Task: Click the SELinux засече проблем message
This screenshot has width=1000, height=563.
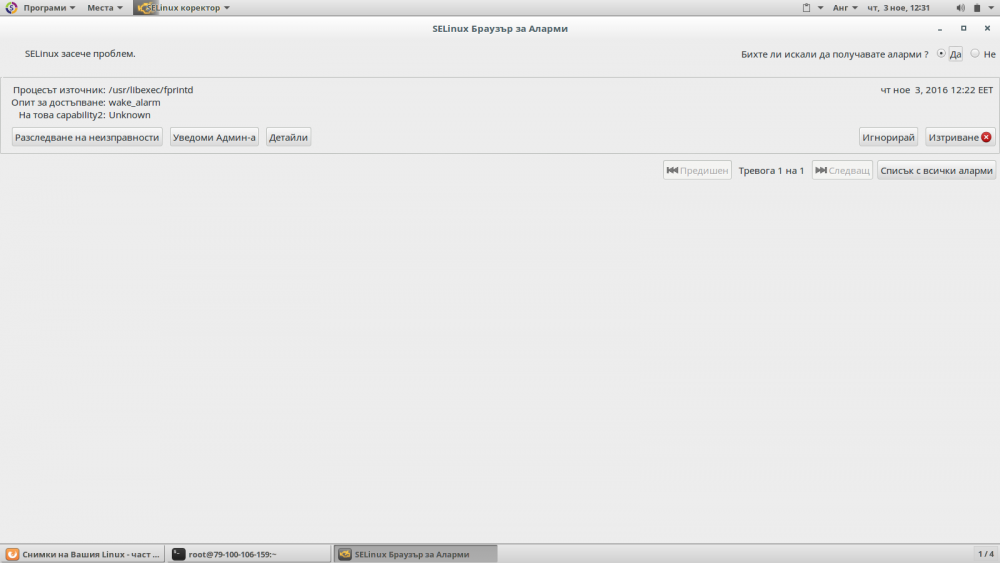Action: click(80, 54)
